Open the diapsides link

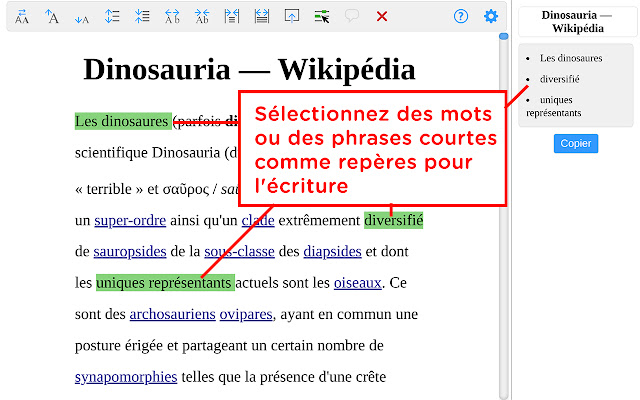[332, 252]
